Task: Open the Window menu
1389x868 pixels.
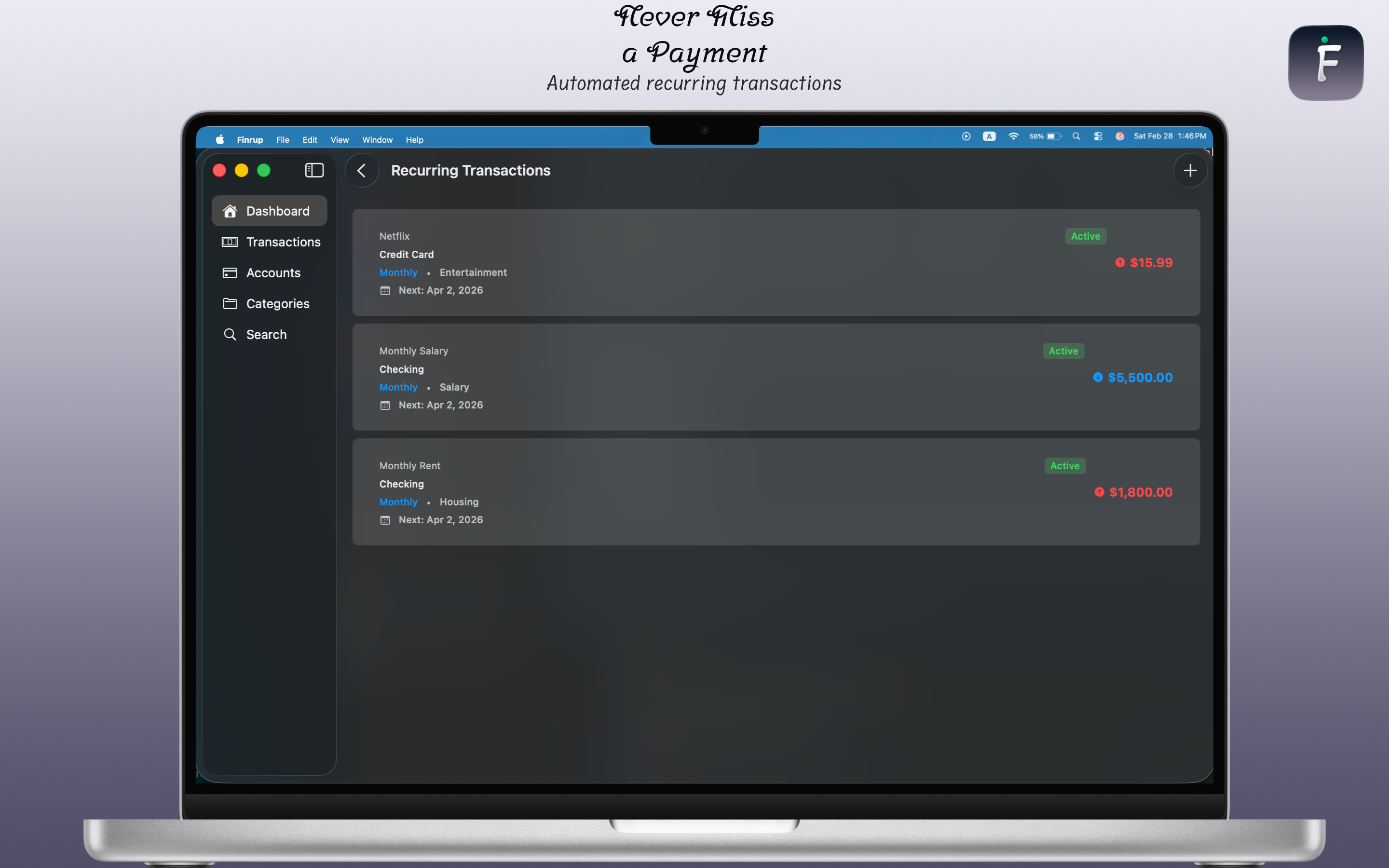Action: pos(377,139)
